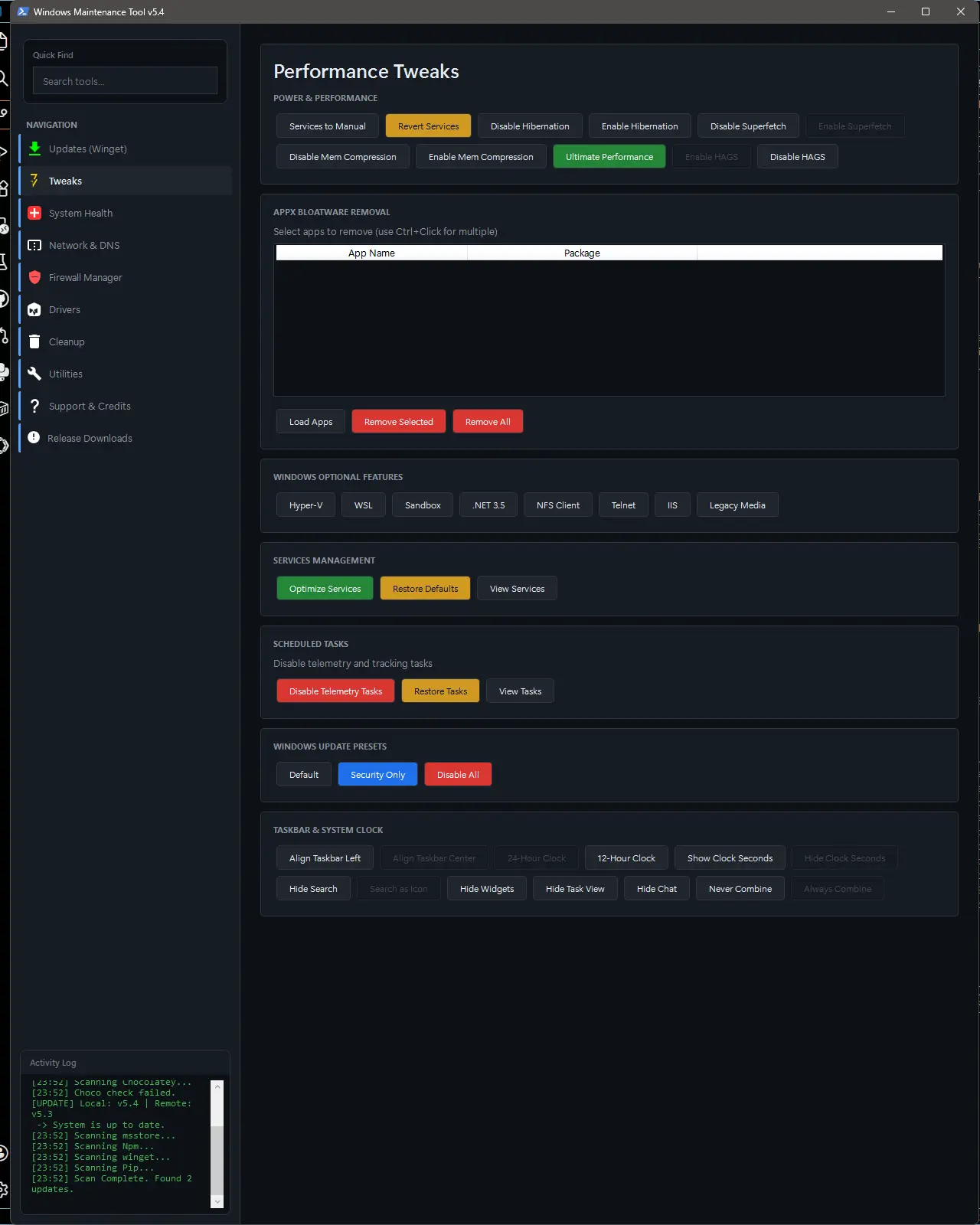Open the Tweaks navigation item
This screenshot has width=980, height=1225.
[65, 181]
